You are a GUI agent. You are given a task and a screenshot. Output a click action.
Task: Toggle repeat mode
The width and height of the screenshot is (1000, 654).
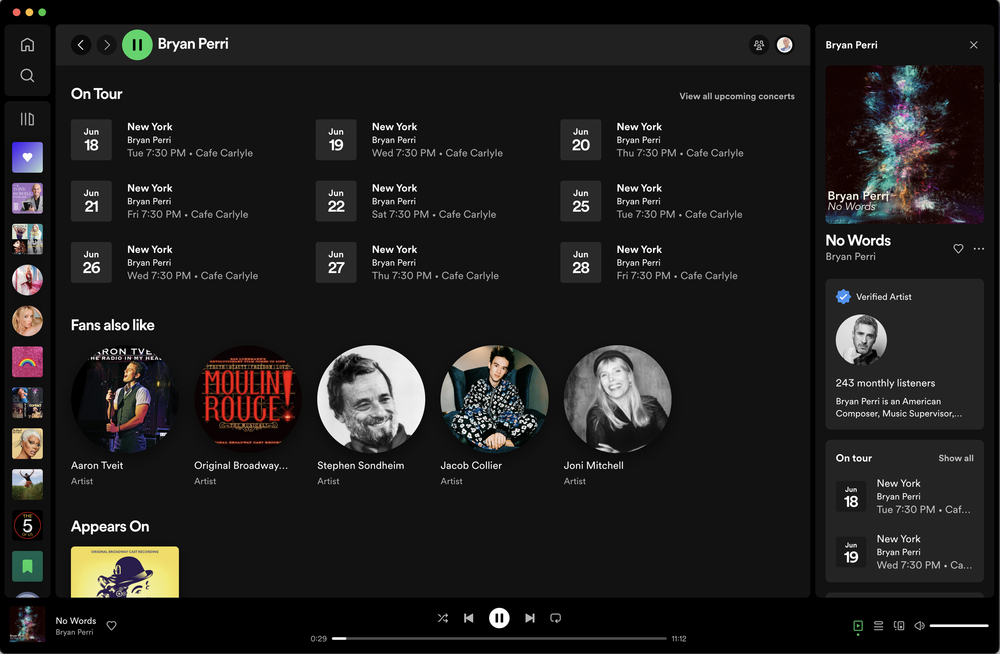click(x=555, y=618)
